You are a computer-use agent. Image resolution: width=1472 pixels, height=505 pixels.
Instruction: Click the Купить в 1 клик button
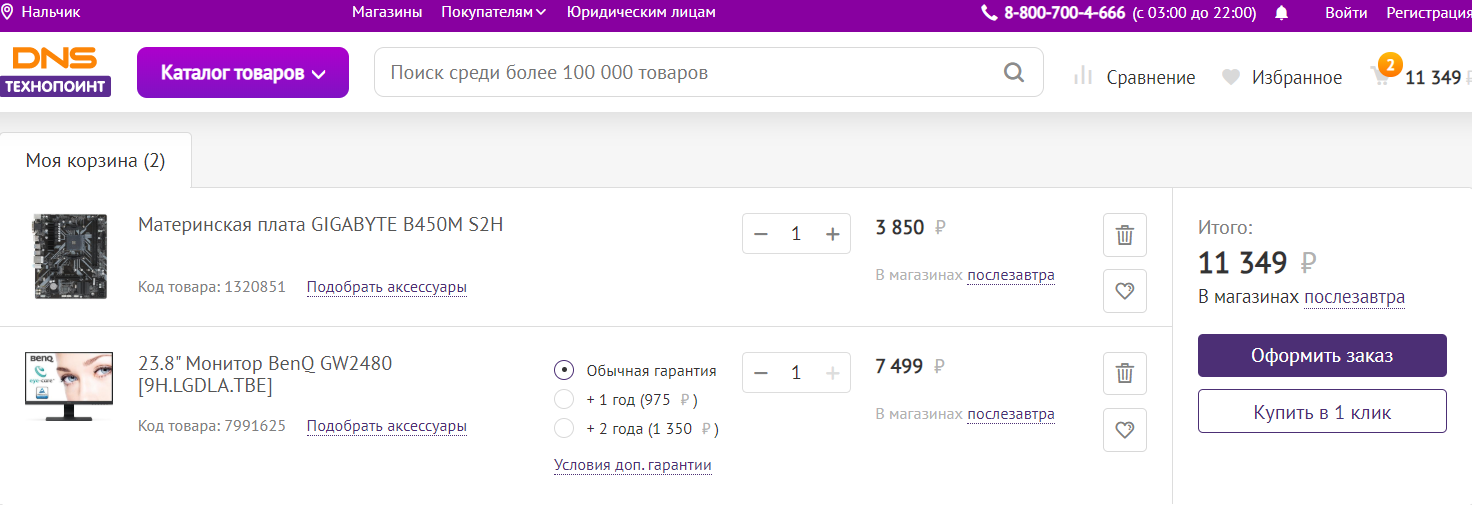pyautogui.click(x=1322, y=412)
